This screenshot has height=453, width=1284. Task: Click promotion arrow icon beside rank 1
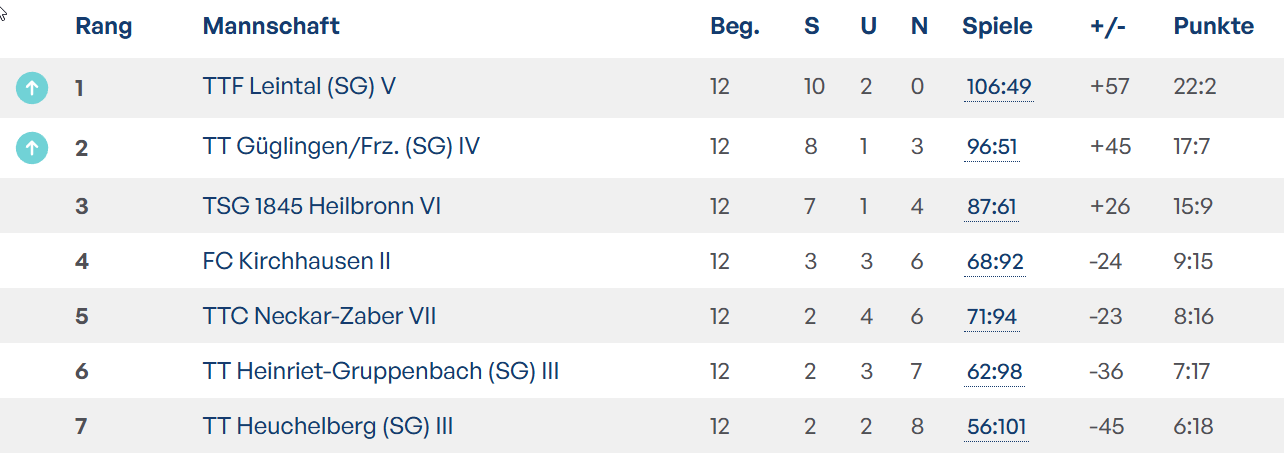click(x=32, y=88)
